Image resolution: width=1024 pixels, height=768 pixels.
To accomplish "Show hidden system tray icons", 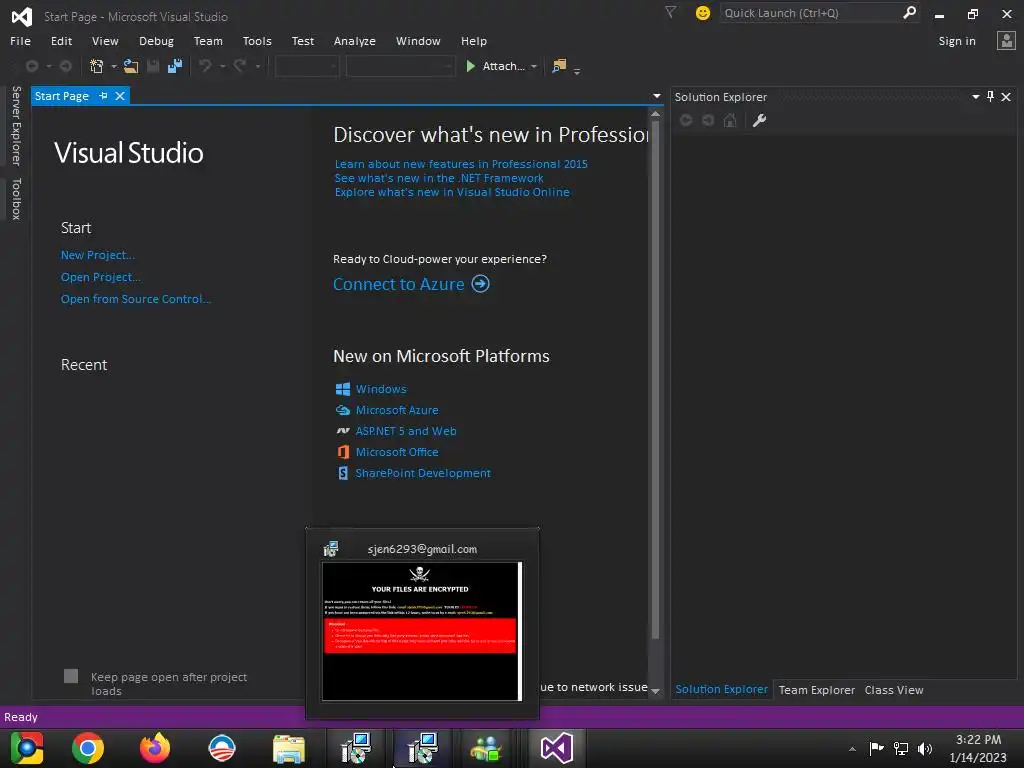I will pyautogui.click(x=852, y=749).
